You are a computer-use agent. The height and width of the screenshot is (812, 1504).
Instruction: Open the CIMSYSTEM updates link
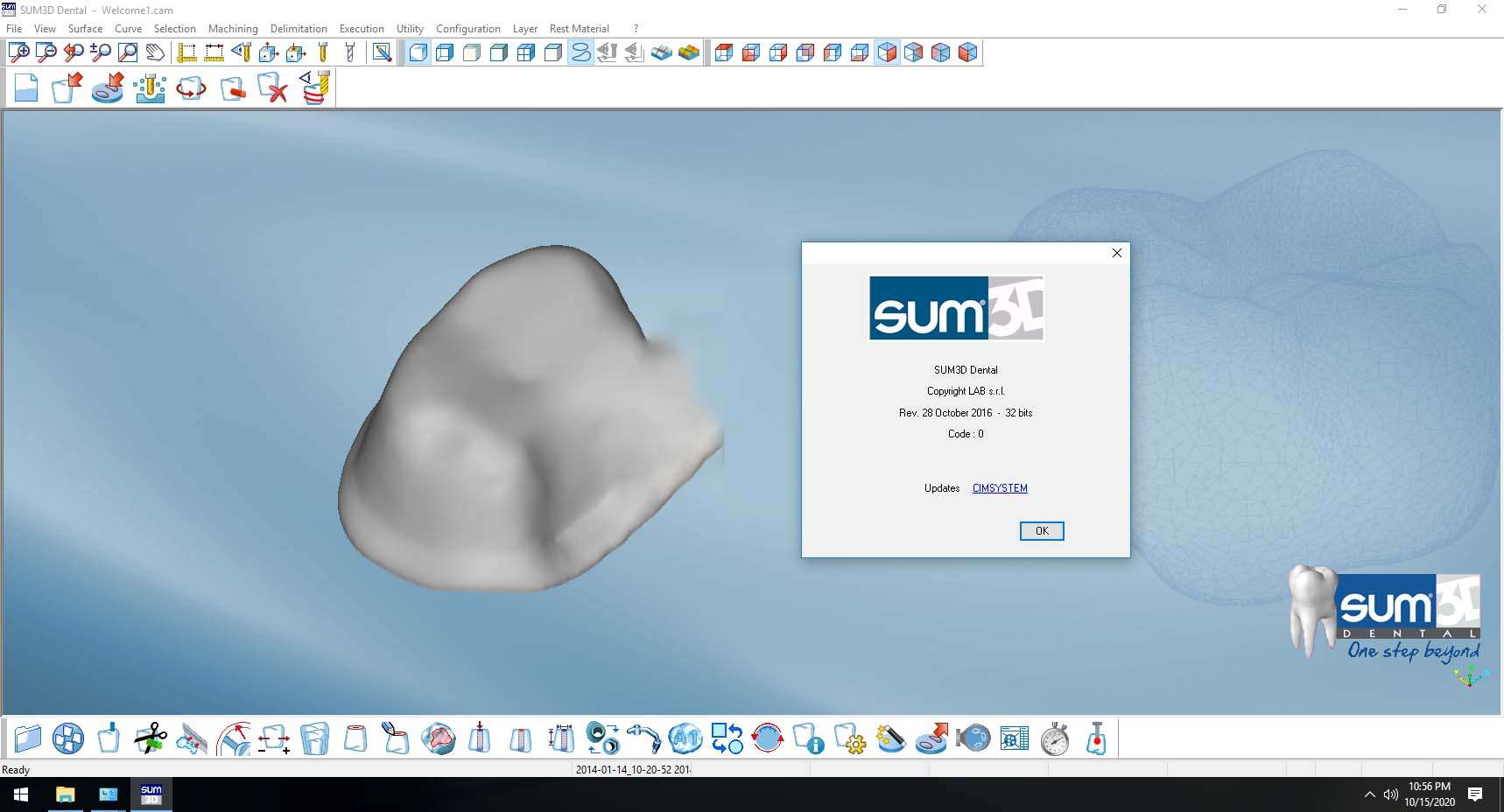[1000, 488]
